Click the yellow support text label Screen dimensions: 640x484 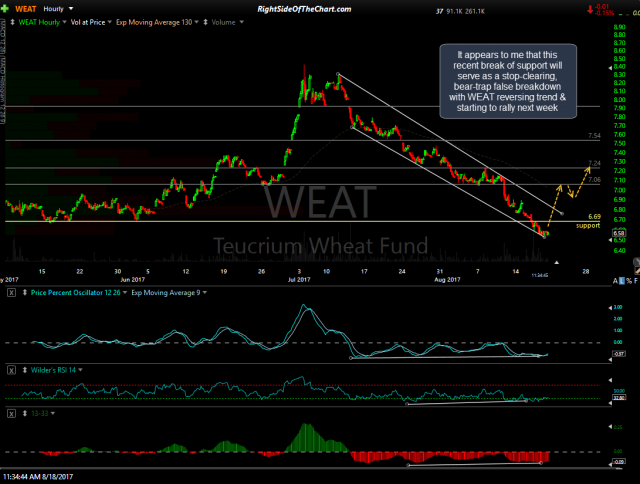pyautogui.click(x=588, y=226)
